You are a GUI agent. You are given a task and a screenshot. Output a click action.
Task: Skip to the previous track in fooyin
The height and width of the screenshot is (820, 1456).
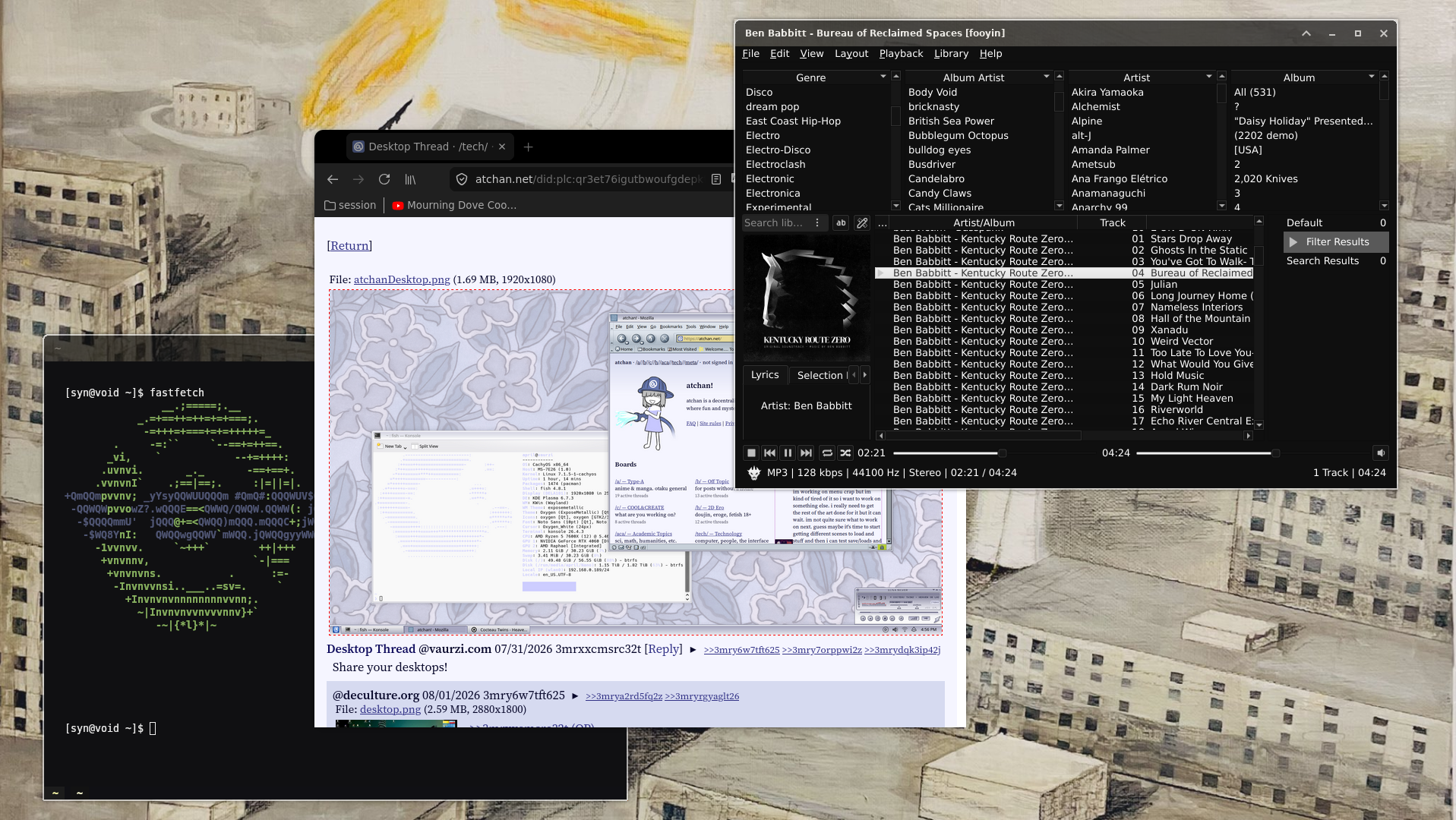click(769, 453)
